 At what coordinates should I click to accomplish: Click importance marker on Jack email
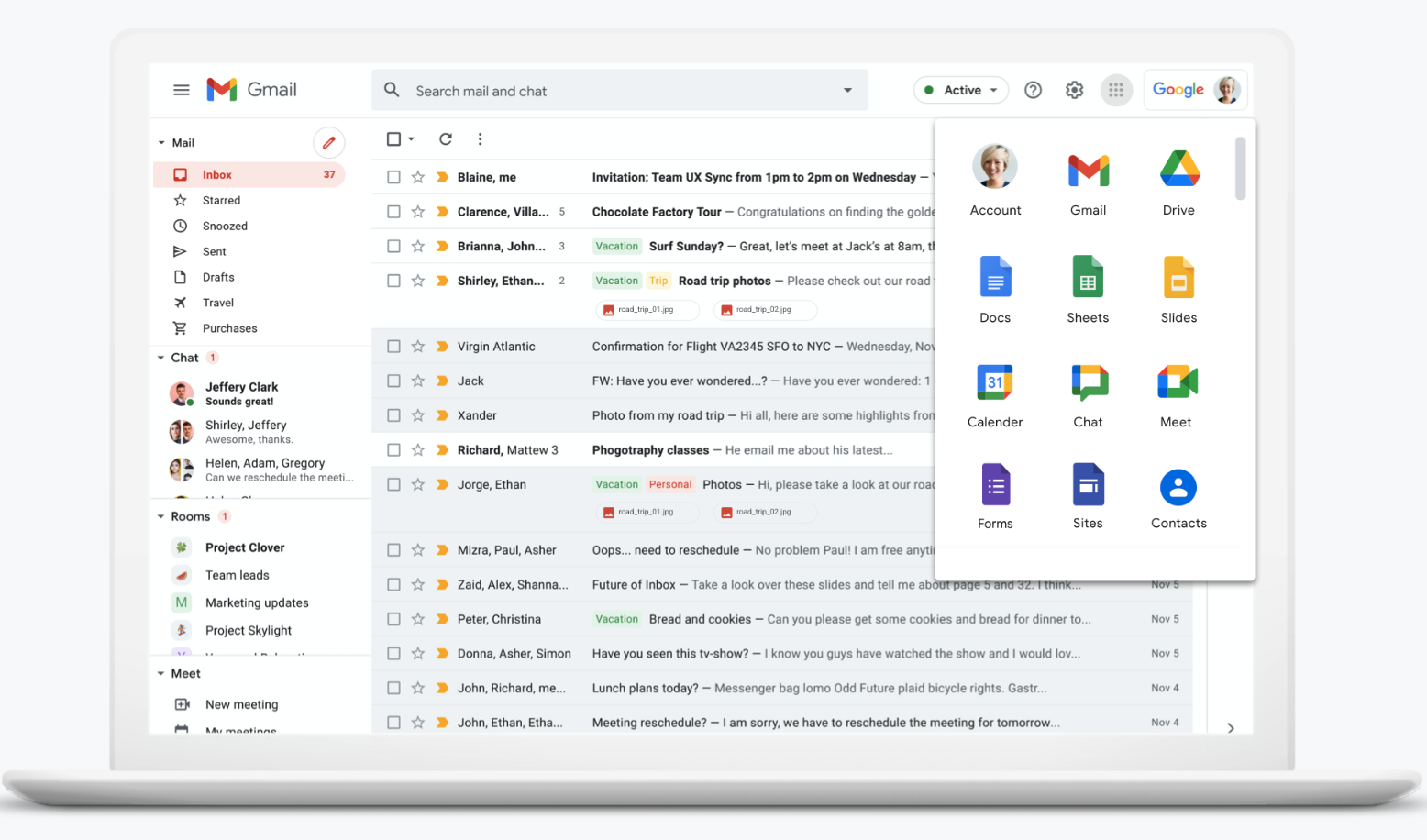pyautogui.click(x=442, y=381)
